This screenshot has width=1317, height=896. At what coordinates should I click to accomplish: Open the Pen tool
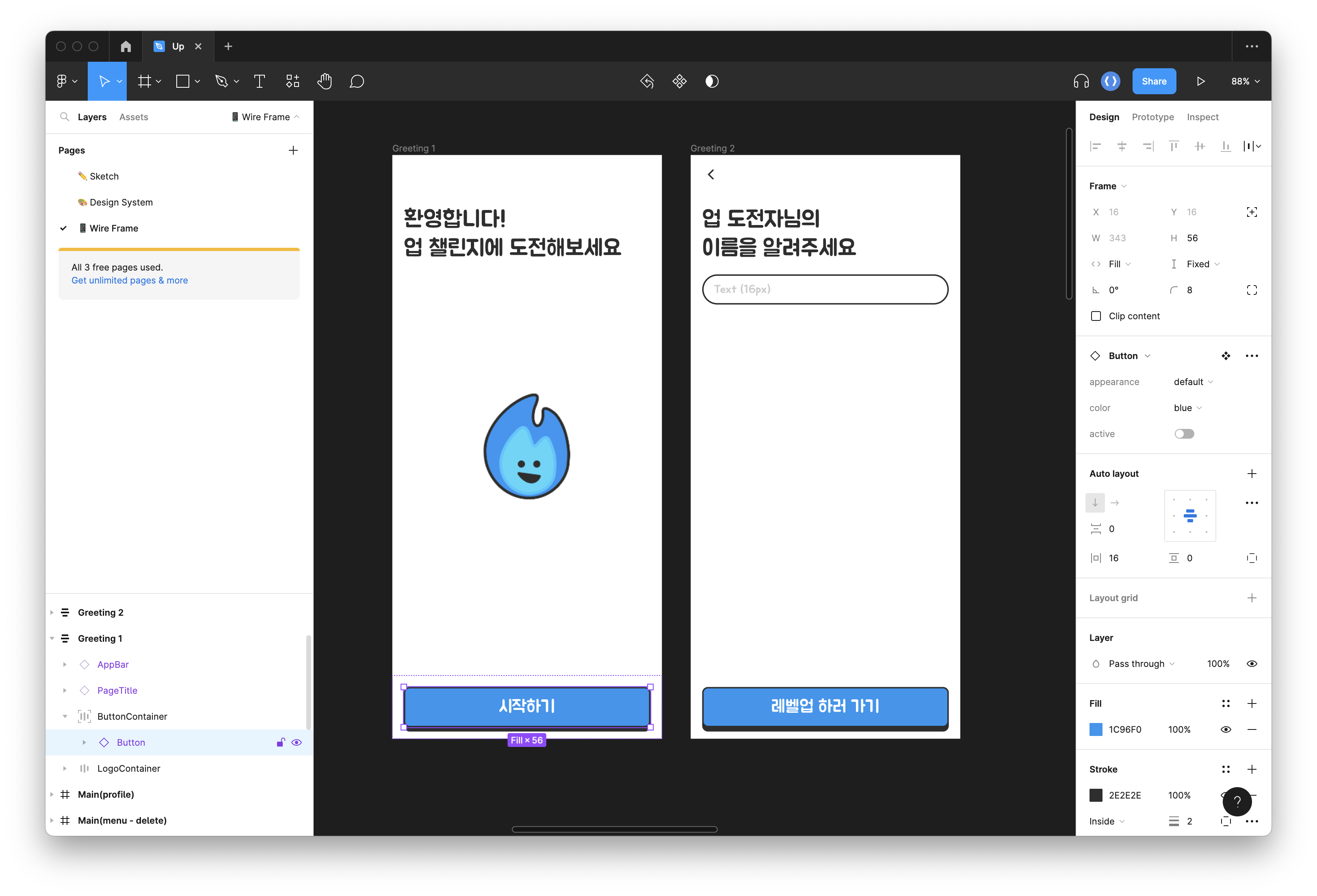pos(221,81)
